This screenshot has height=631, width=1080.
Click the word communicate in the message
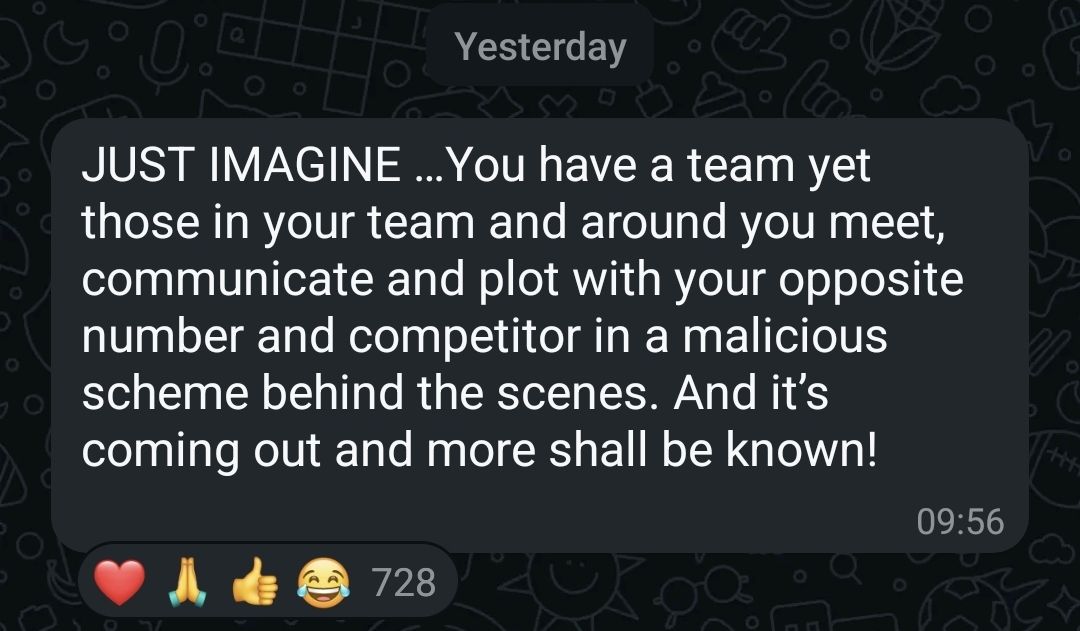[x=228, y=279]
